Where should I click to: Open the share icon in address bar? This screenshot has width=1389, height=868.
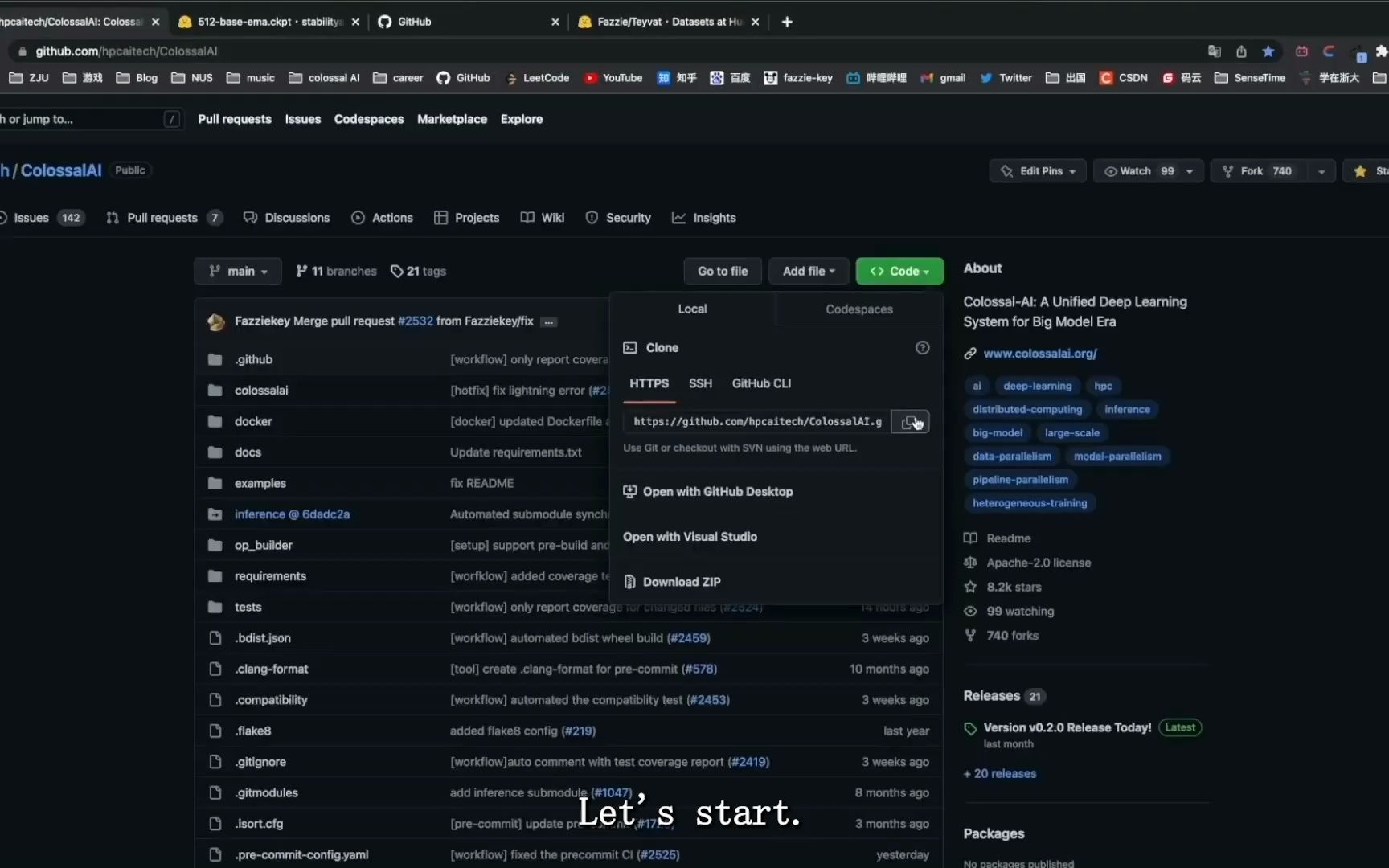(1241, 51)
